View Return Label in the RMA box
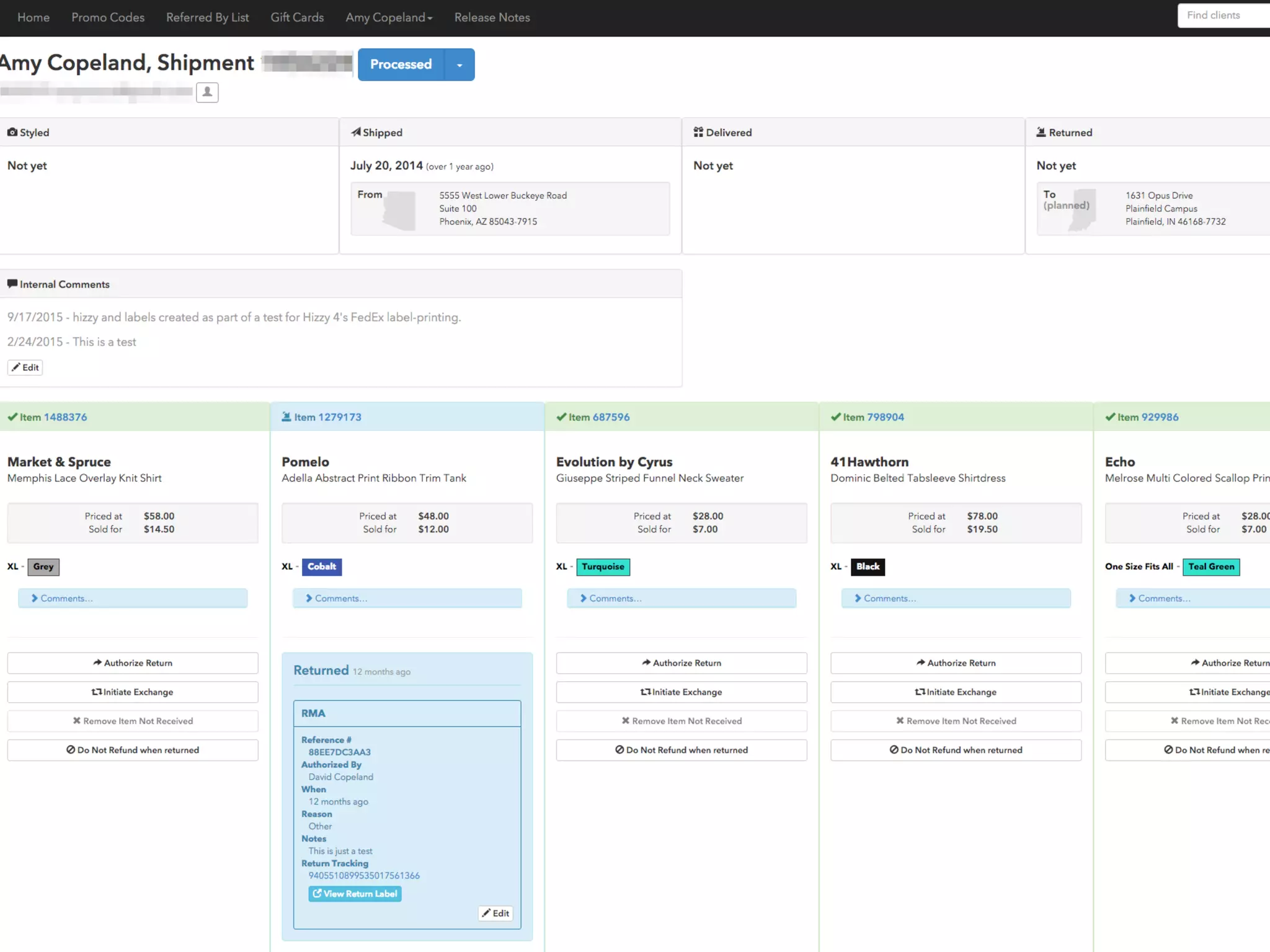Screen dimensions: 1270x952 coord(355,894)
